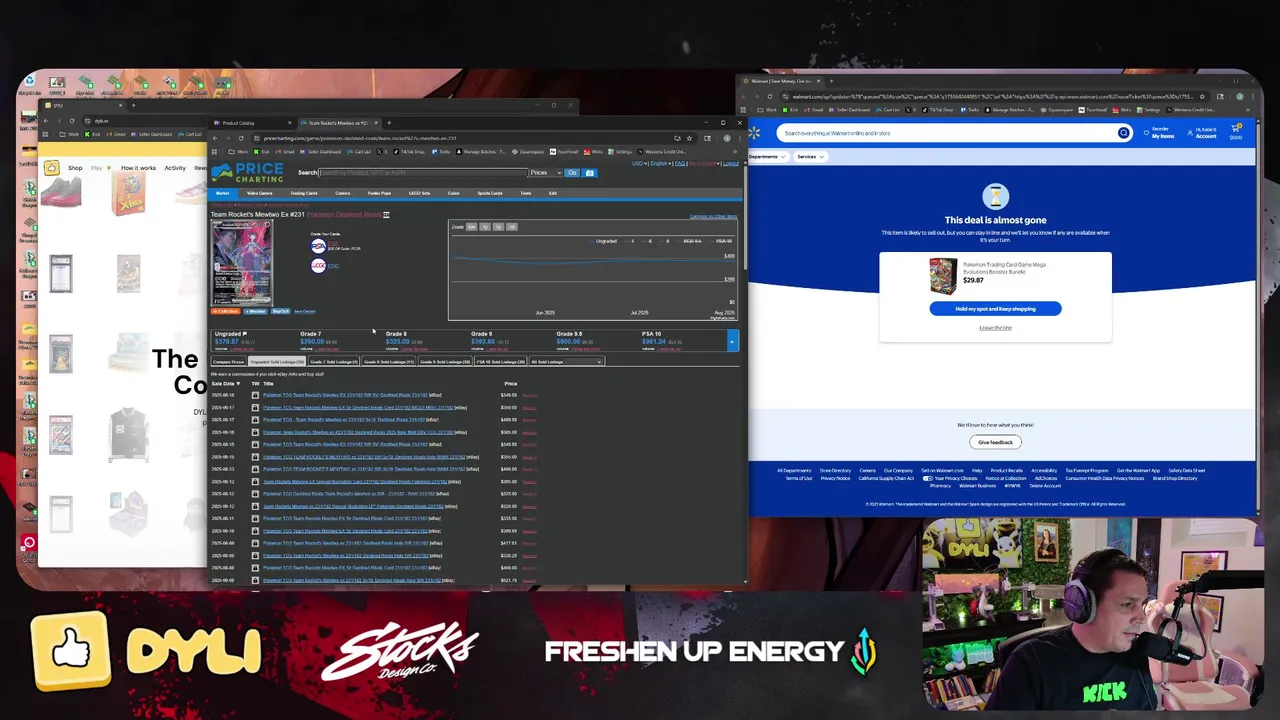Image resolution: width=1280 pixels, height=720 pixels.
Task: Bookmark the PriceCharting page with star icon
Action: 689,138
